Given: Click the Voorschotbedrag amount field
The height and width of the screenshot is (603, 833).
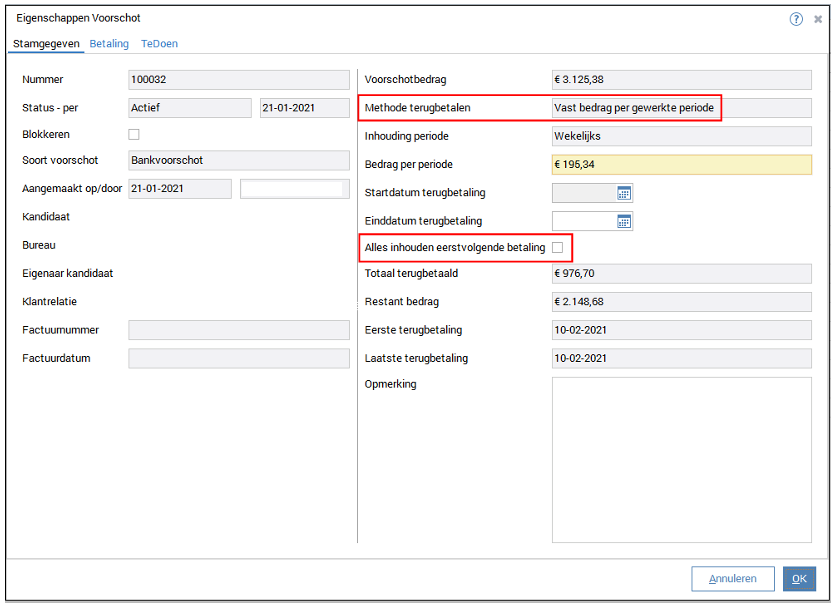Looking at the screenshot, I should tap(681, 80).
